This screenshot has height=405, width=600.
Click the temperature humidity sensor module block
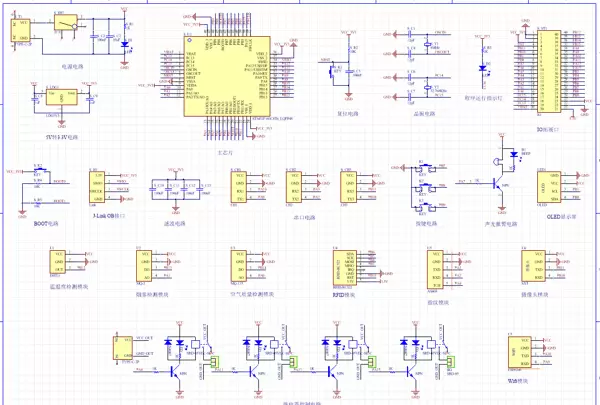59,263
